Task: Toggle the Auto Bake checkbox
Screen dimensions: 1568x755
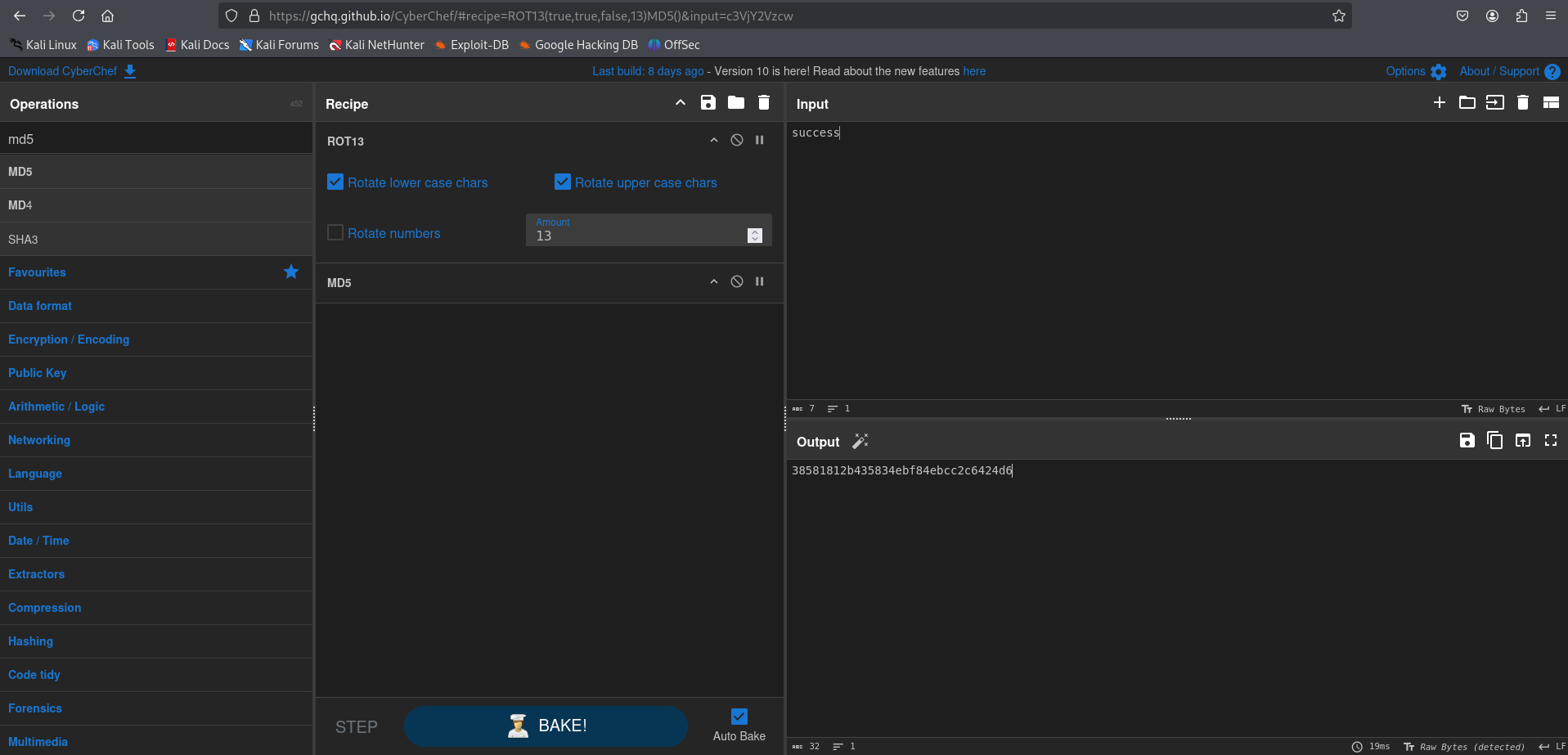Action: click(739, 717)
